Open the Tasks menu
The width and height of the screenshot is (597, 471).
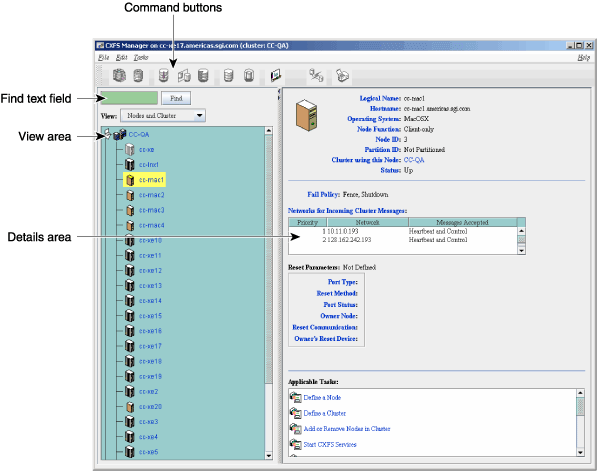click(x=141, y=57)
